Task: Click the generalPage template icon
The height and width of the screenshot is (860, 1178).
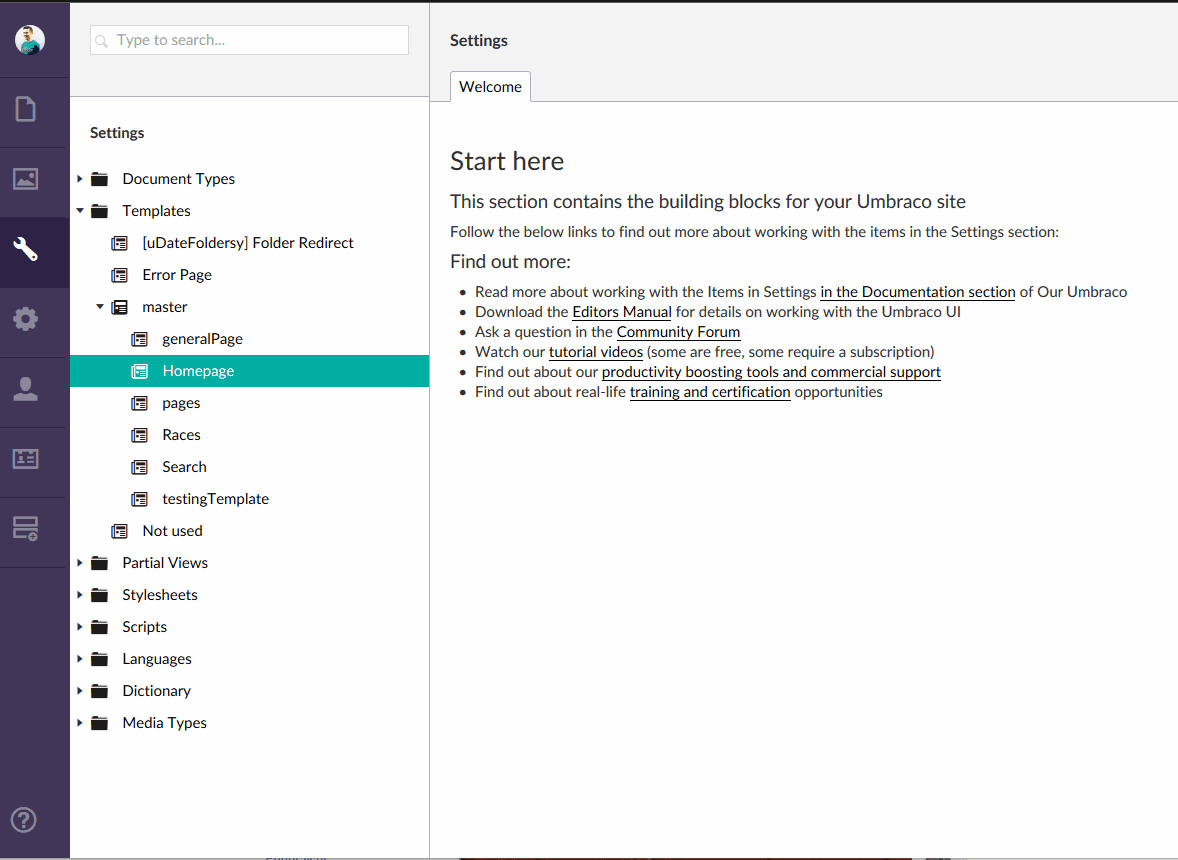Action: (x=140, y=339)
